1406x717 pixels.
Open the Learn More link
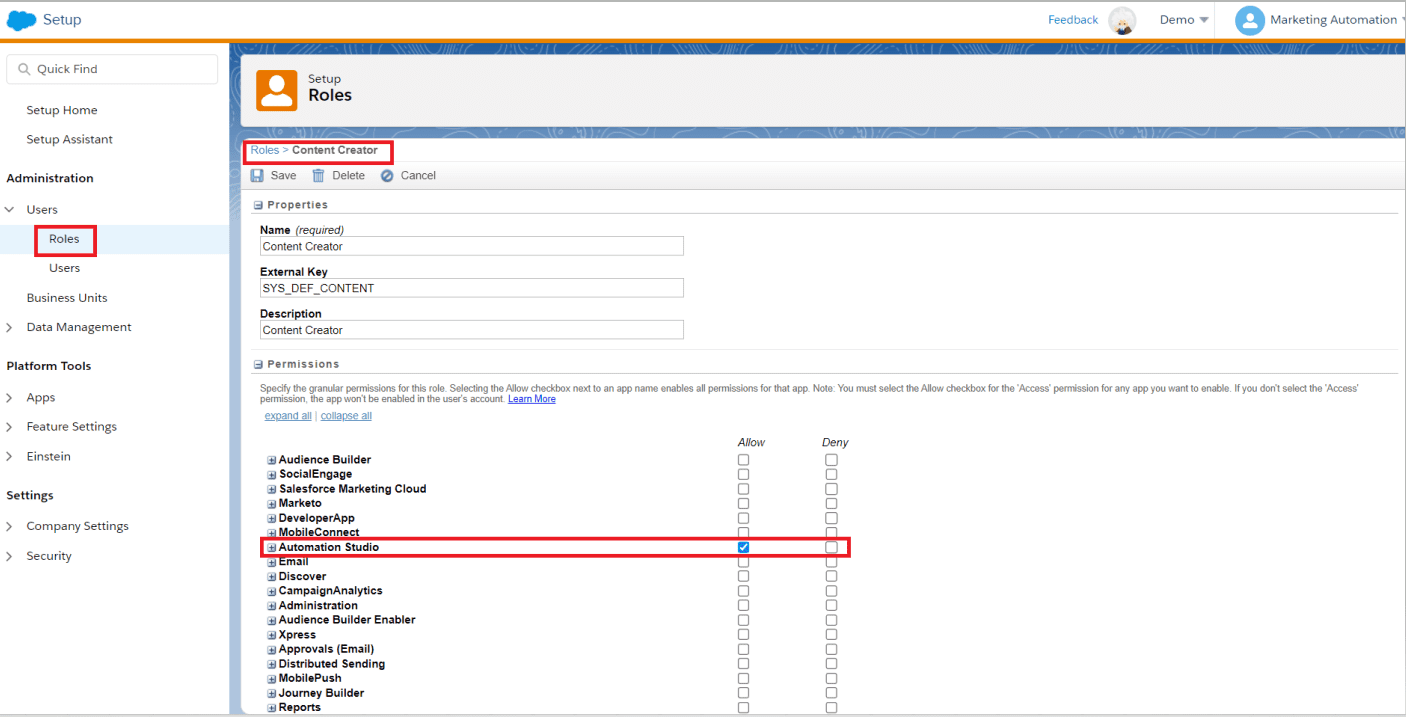pos(531,399)
